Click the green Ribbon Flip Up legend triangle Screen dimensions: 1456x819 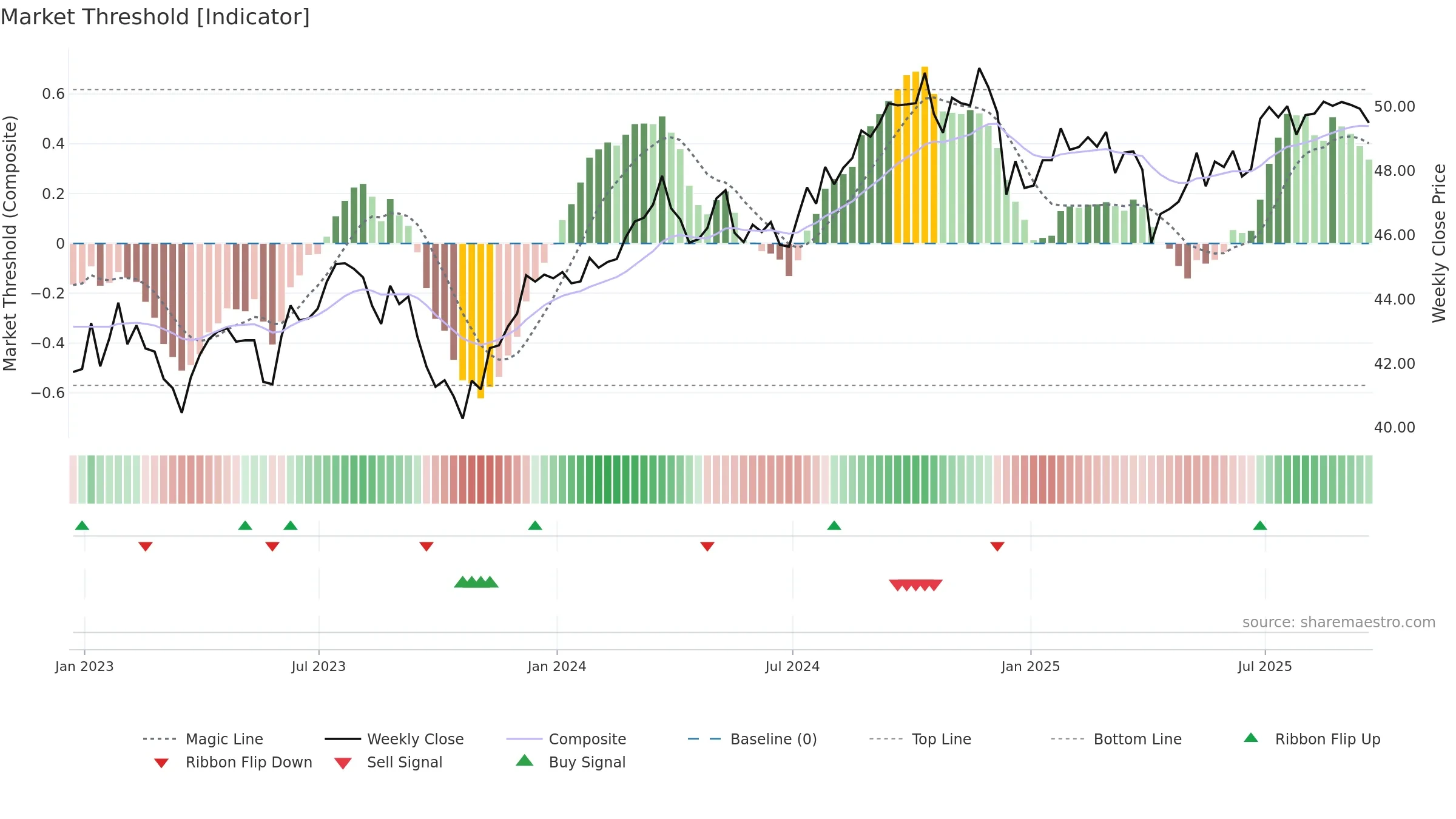tap(1251, 738)
